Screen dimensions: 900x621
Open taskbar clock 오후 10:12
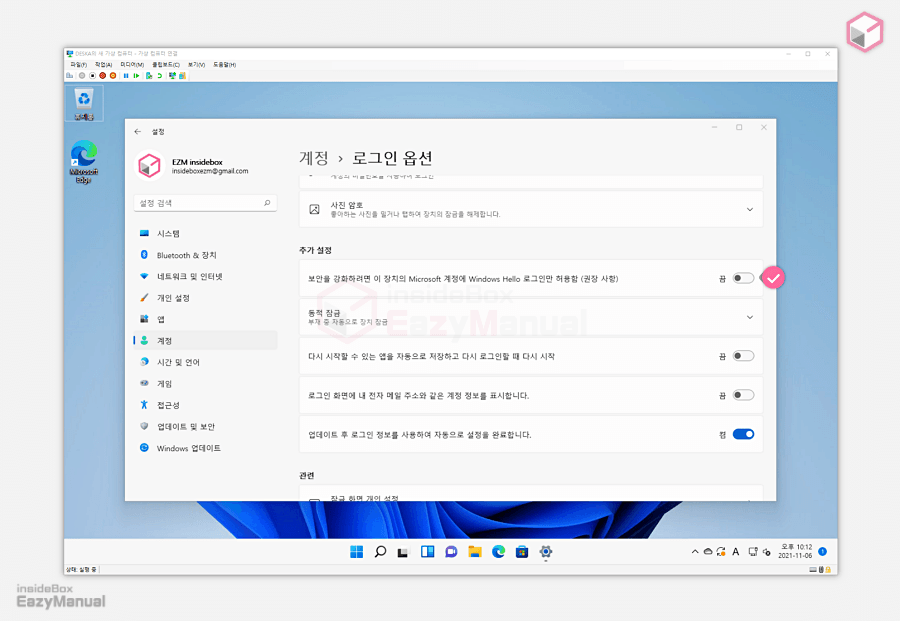(796, 551)
